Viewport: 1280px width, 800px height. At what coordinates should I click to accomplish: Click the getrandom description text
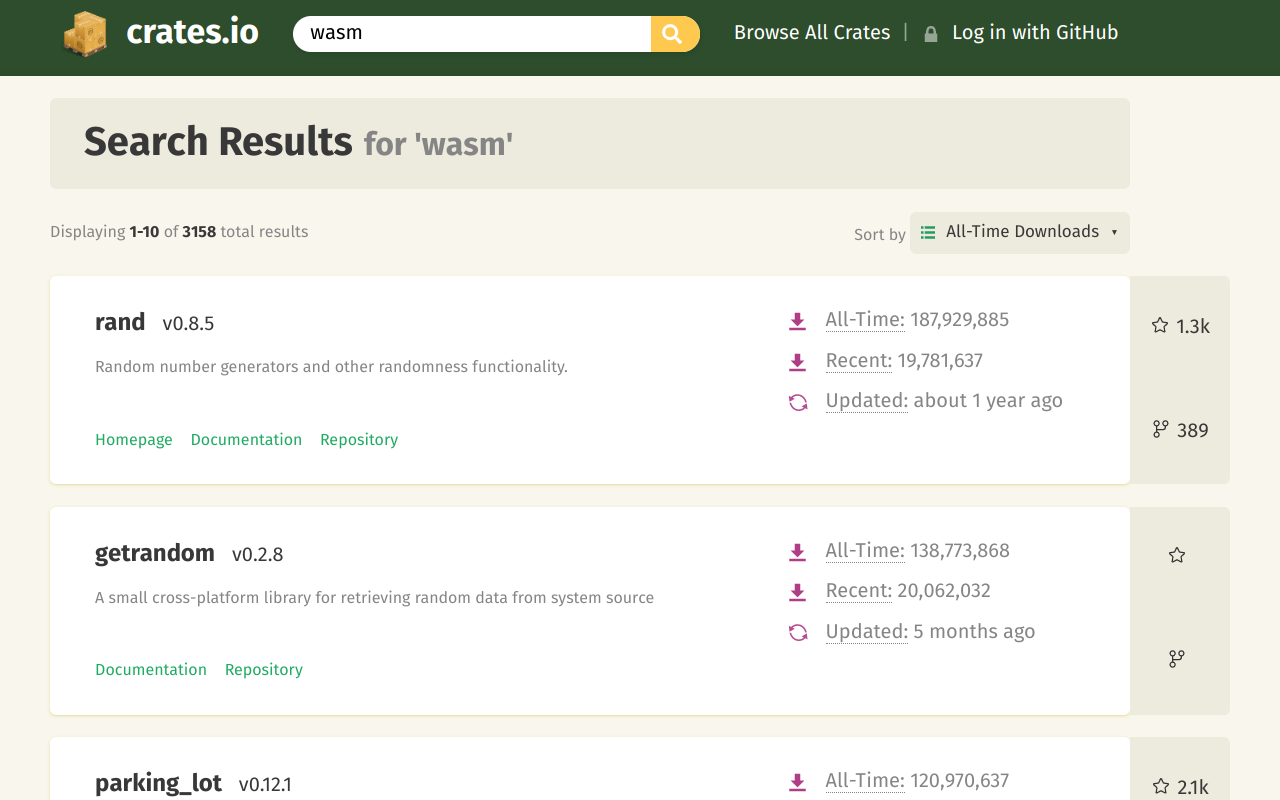(374, 598)
